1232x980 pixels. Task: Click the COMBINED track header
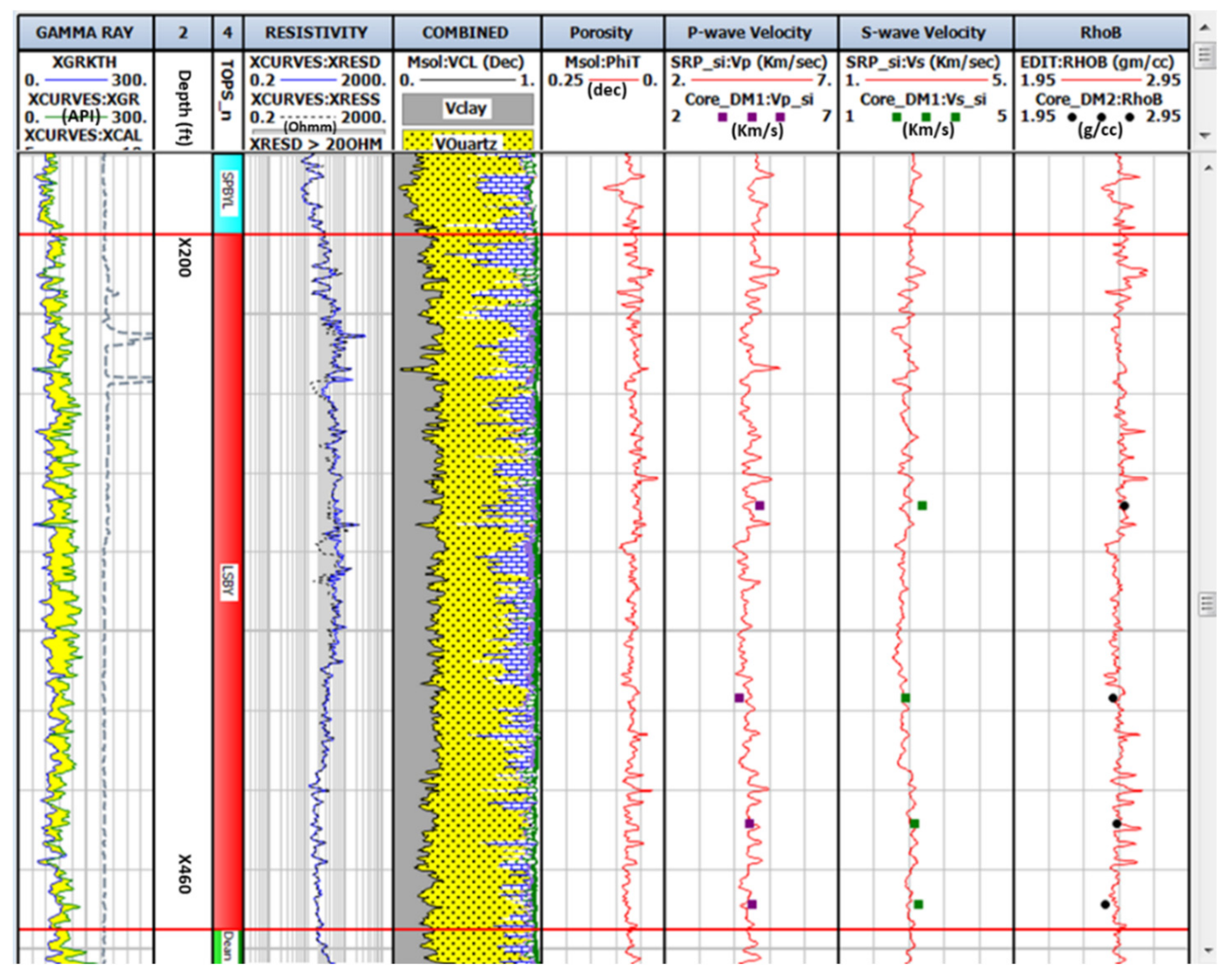[465, 33]
